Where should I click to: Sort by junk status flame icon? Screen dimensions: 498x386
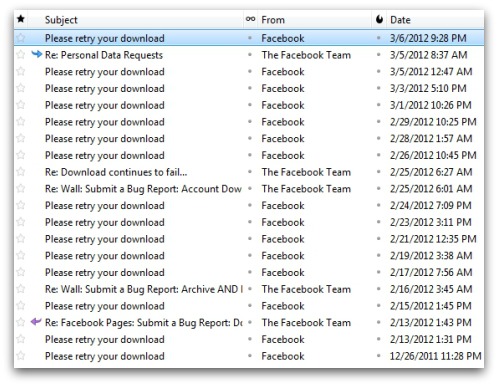(379, 19)
